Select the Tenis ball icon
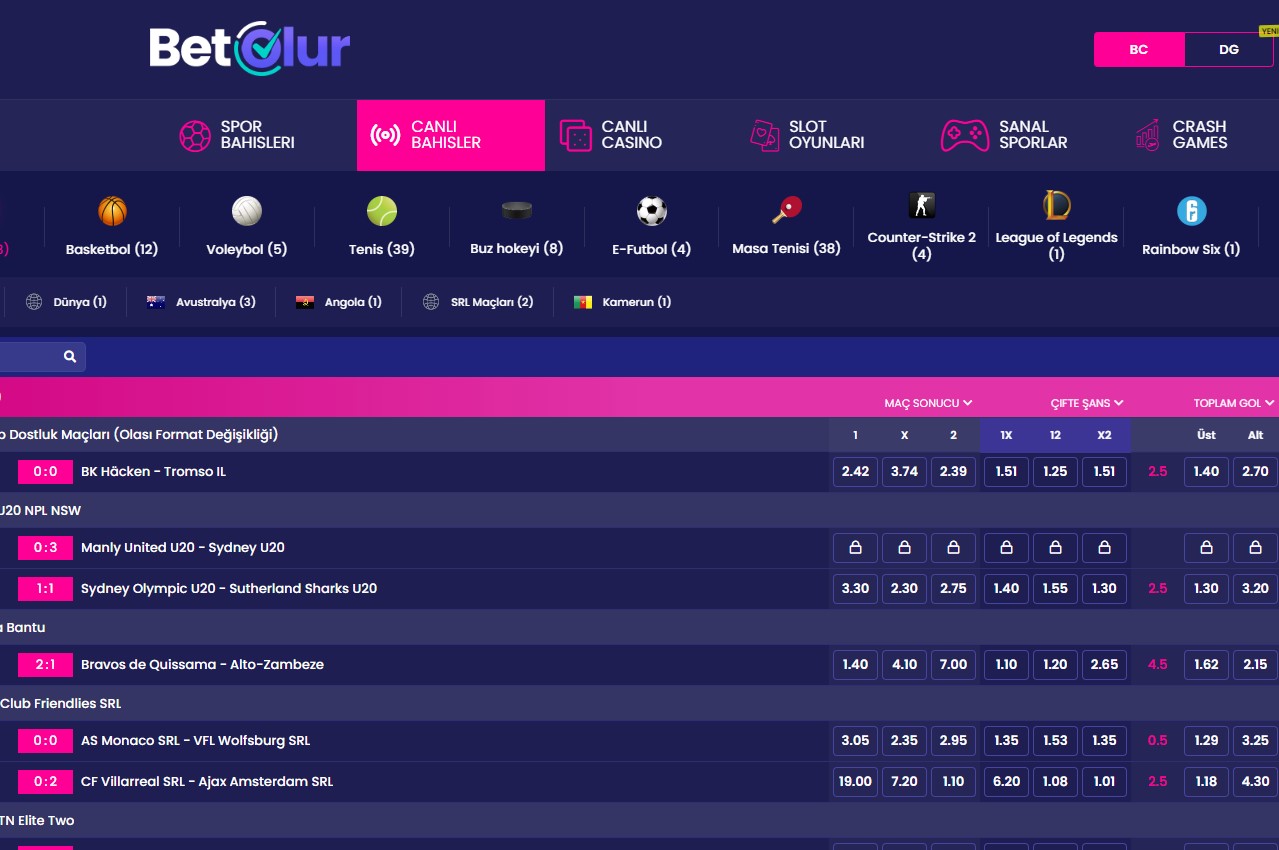 [x=382, y=211]
